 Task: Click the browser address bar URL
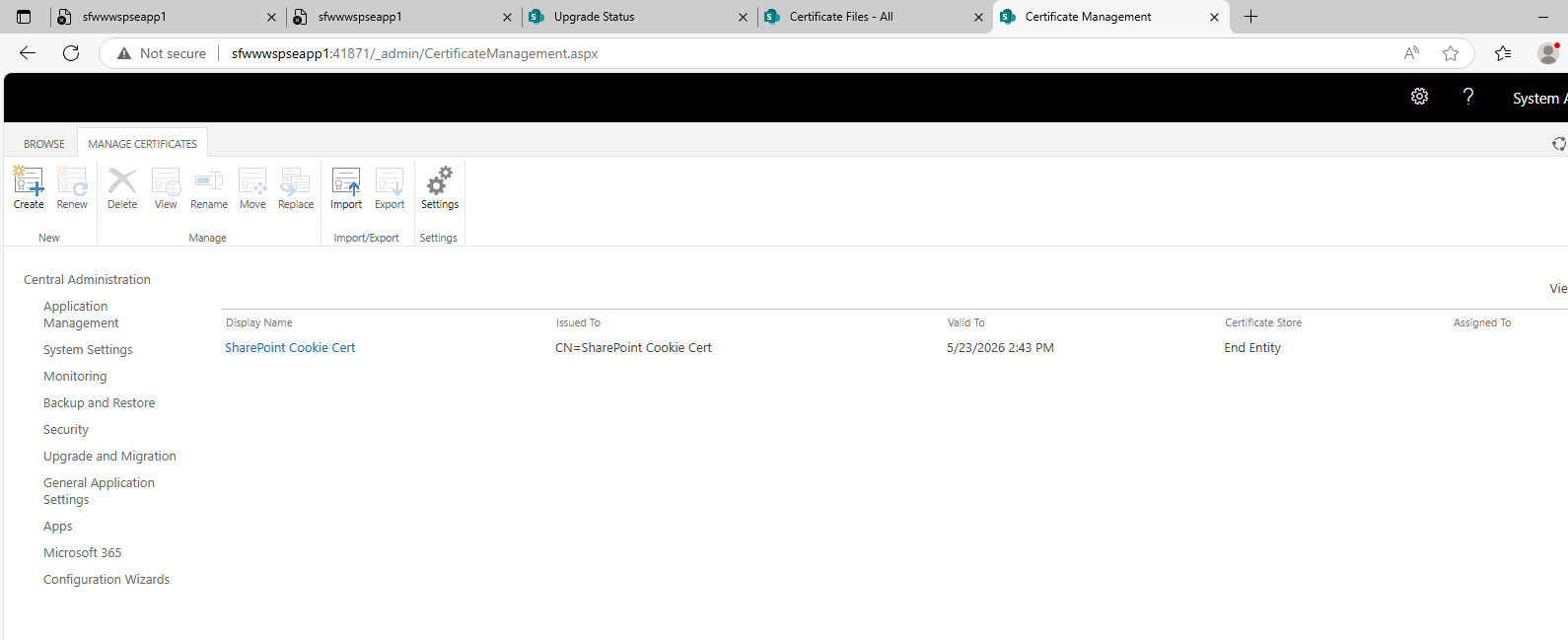pyautogui.click(x=414, y=53)
